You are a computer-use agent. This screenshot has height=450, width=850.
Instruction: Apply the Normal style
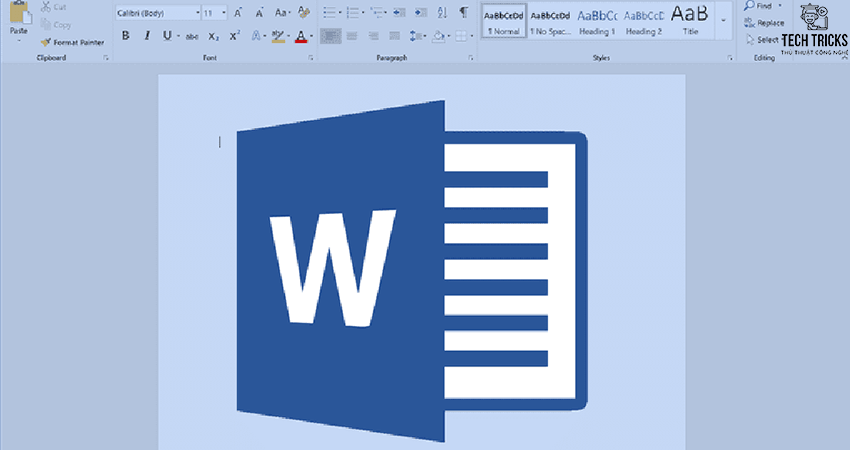(x=504, y=22)
